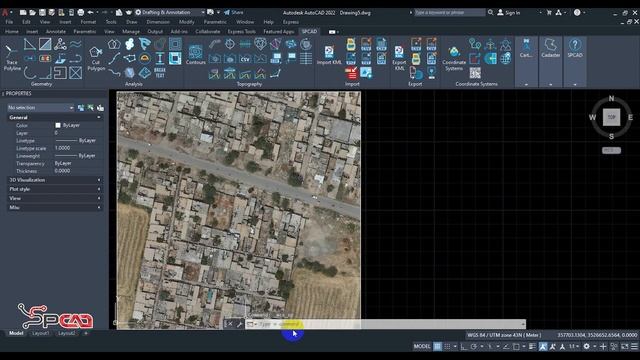
Task: Toggle polar tracking in status bar
Action: tap(473, 347)
